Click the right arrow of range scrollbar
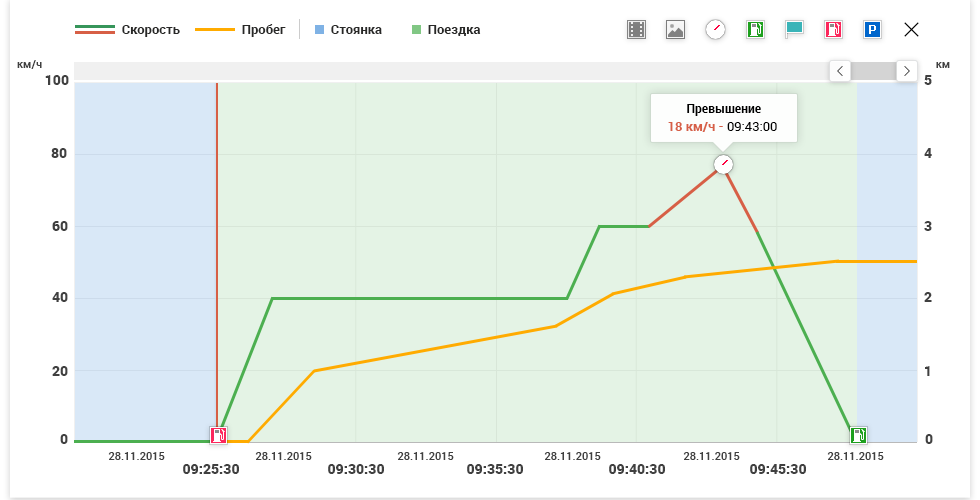Image resolution: width=980 pixels, height=500 pixels. point(906,71)
